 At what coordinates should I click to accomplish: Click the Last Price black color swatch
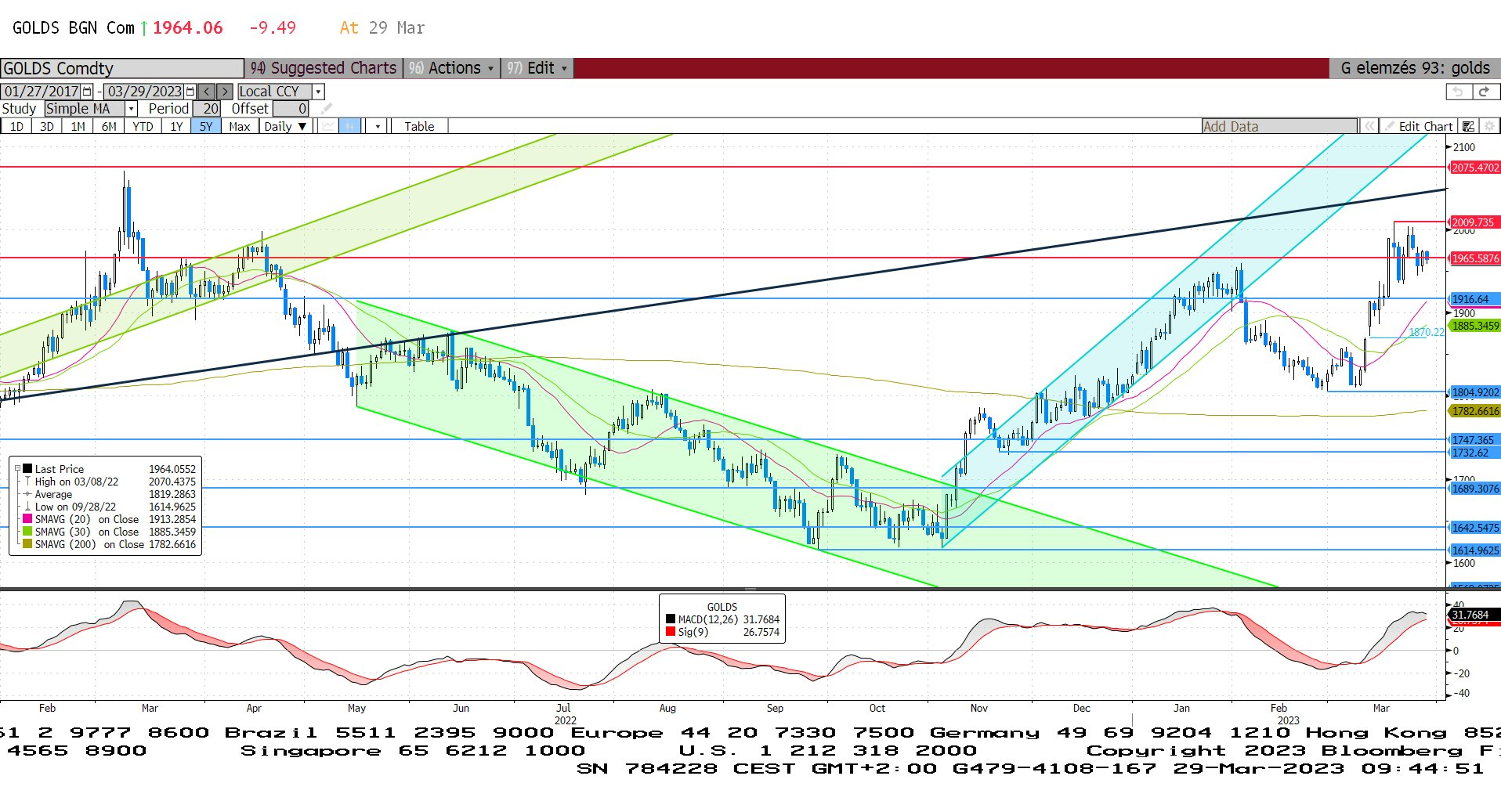tap(27, 469)
